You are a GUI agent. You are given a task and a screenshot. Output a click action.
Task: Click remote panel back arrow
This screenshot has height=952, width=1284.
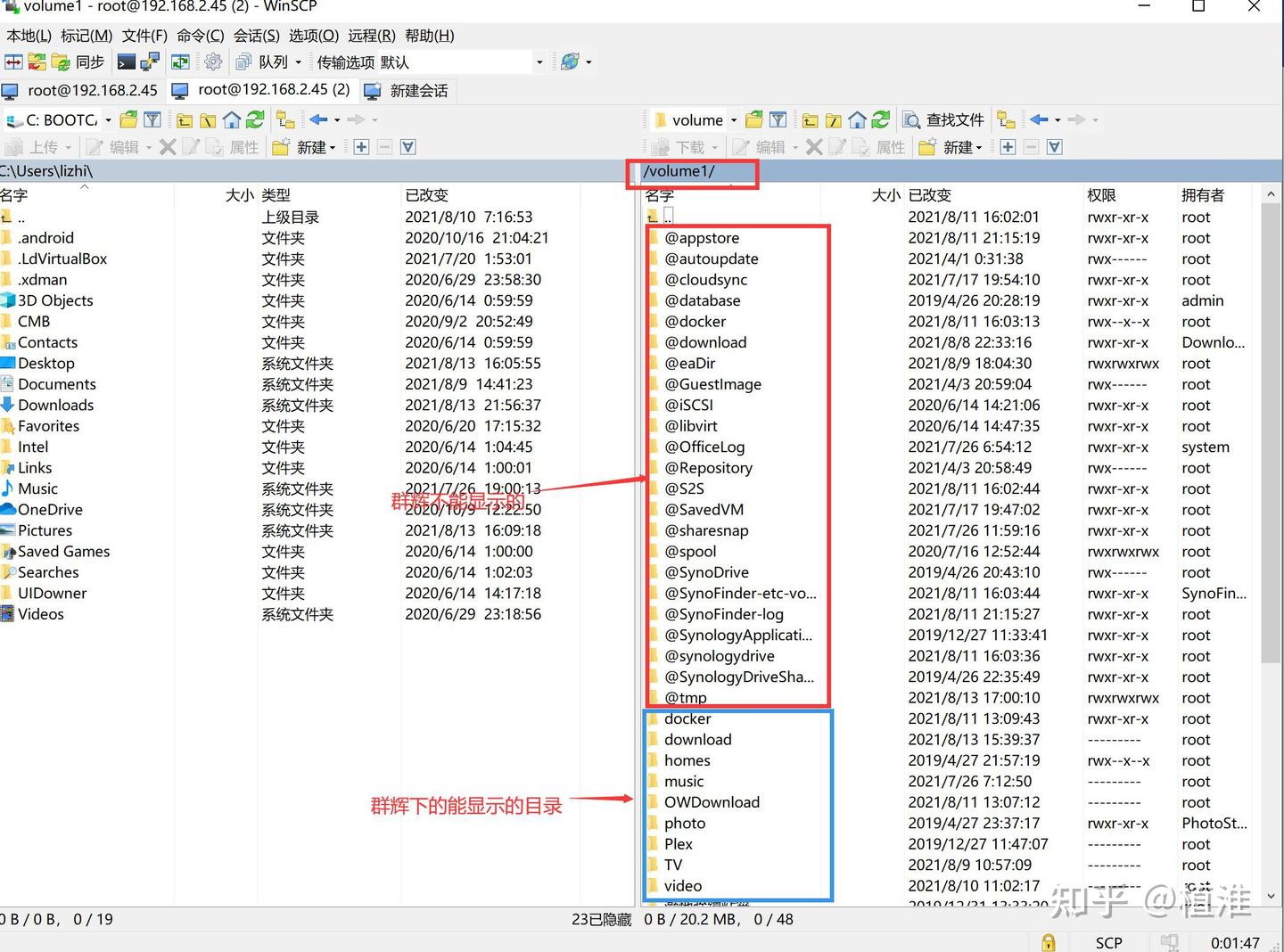[x=1039, y=119]
